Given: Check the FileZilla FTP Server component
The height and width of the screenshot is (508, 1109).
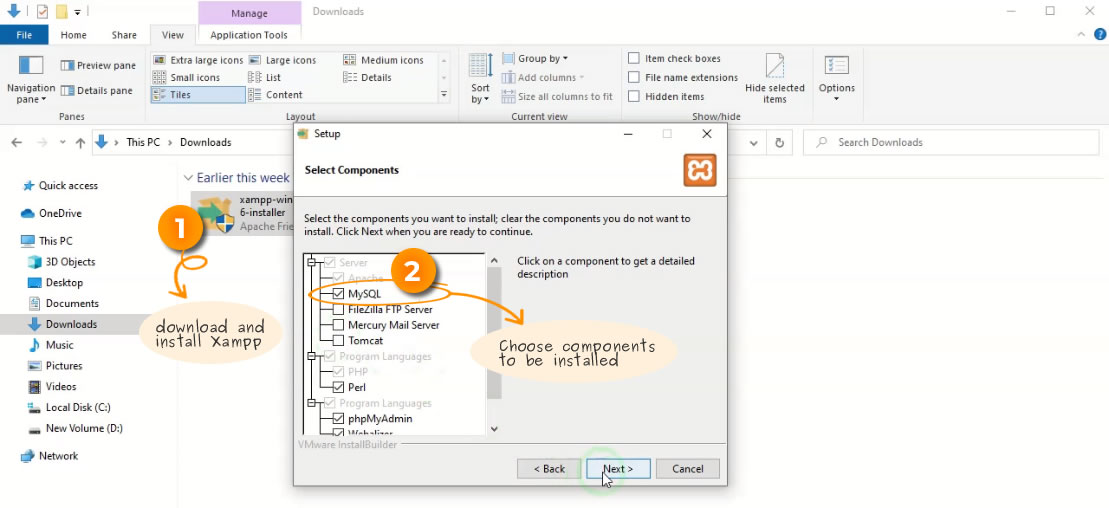Looking at the screenshot, I should (x=338, y=310).
